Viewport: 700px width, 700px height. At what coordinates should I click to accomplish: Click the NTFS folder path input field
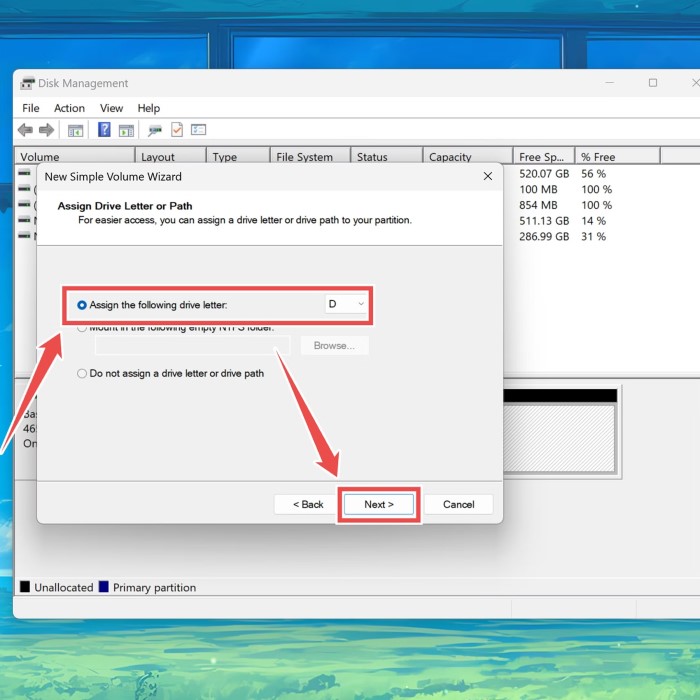click(192, 346)
